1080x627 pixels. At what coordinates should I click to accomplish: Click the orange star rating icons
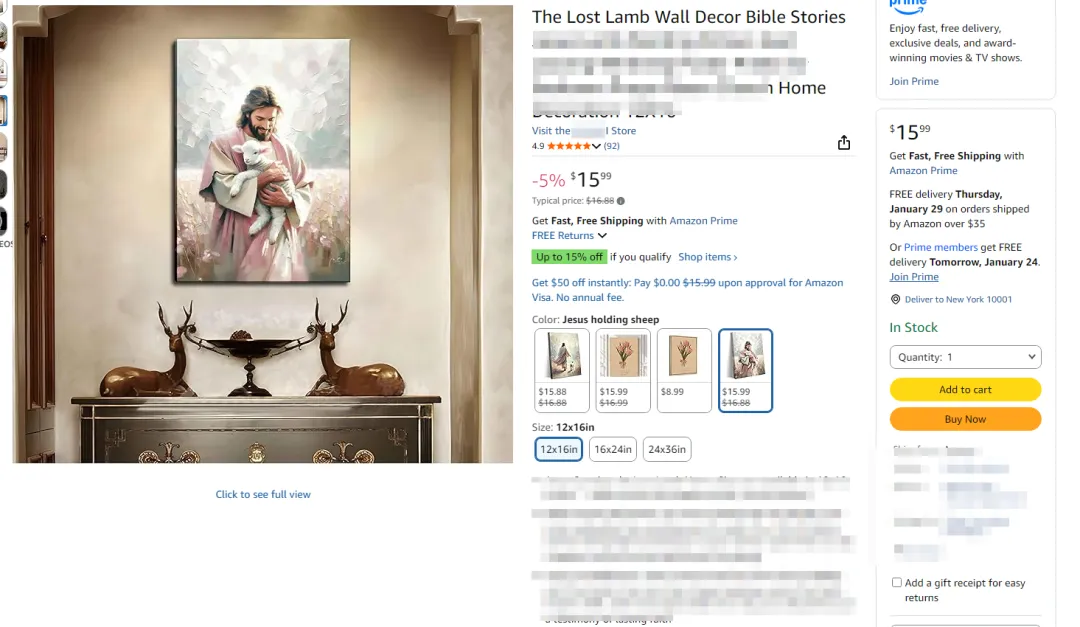tap(569, 146)
